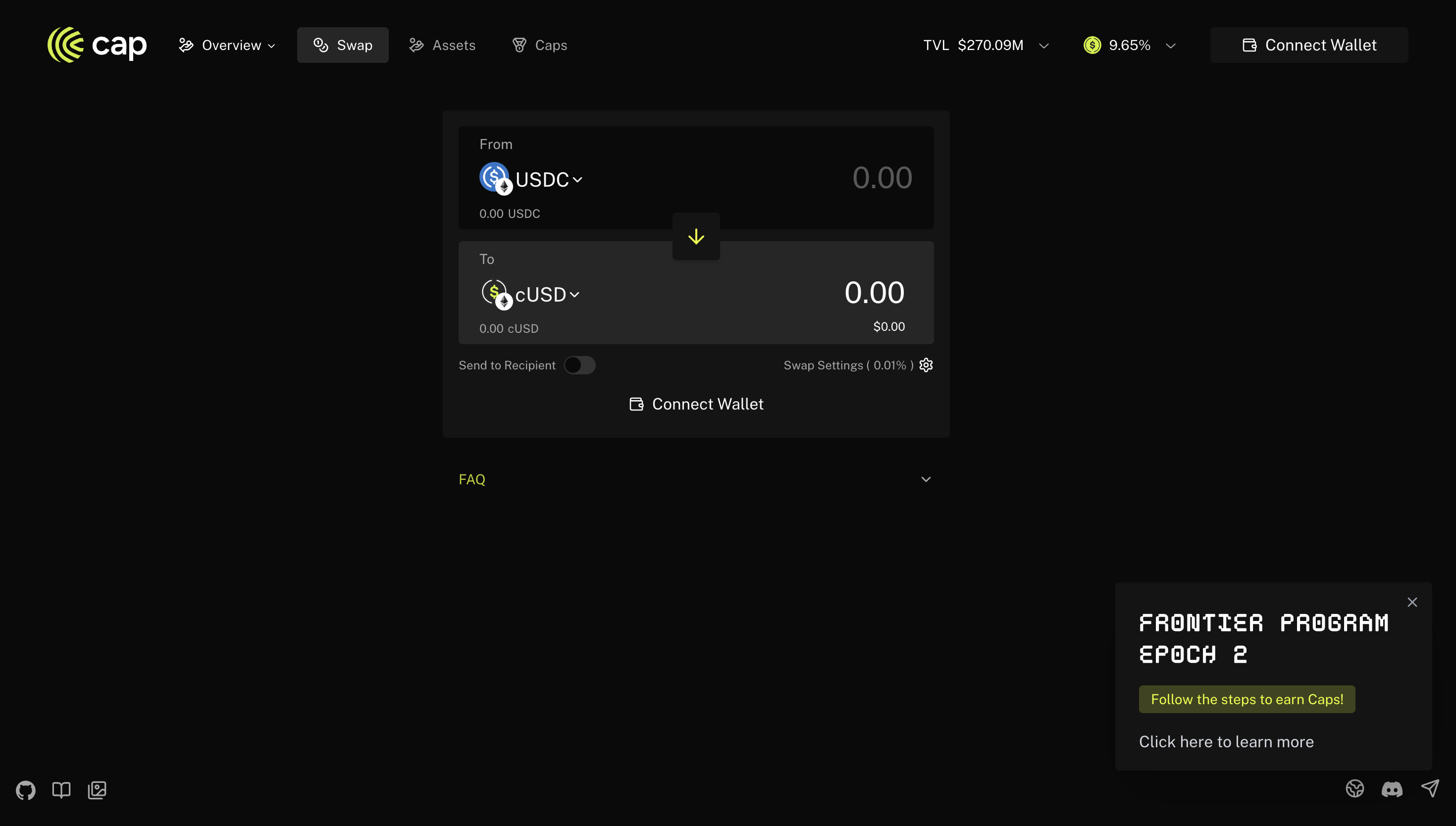Screen dimensions: 1456x826
Task: Go to the Caps tab
Action: click(539, 46)
